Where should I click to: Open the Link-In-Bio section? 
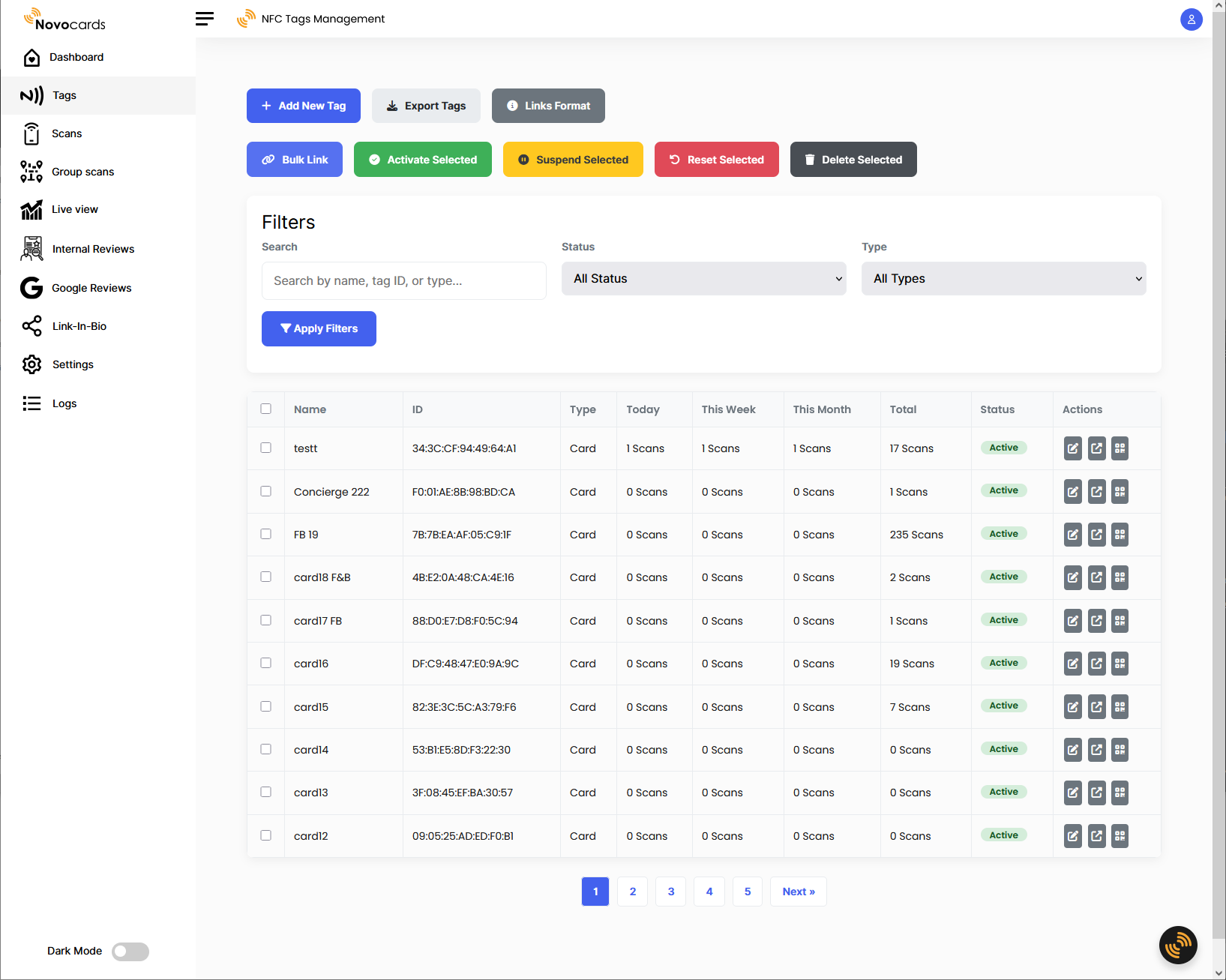tap(78, 326)
